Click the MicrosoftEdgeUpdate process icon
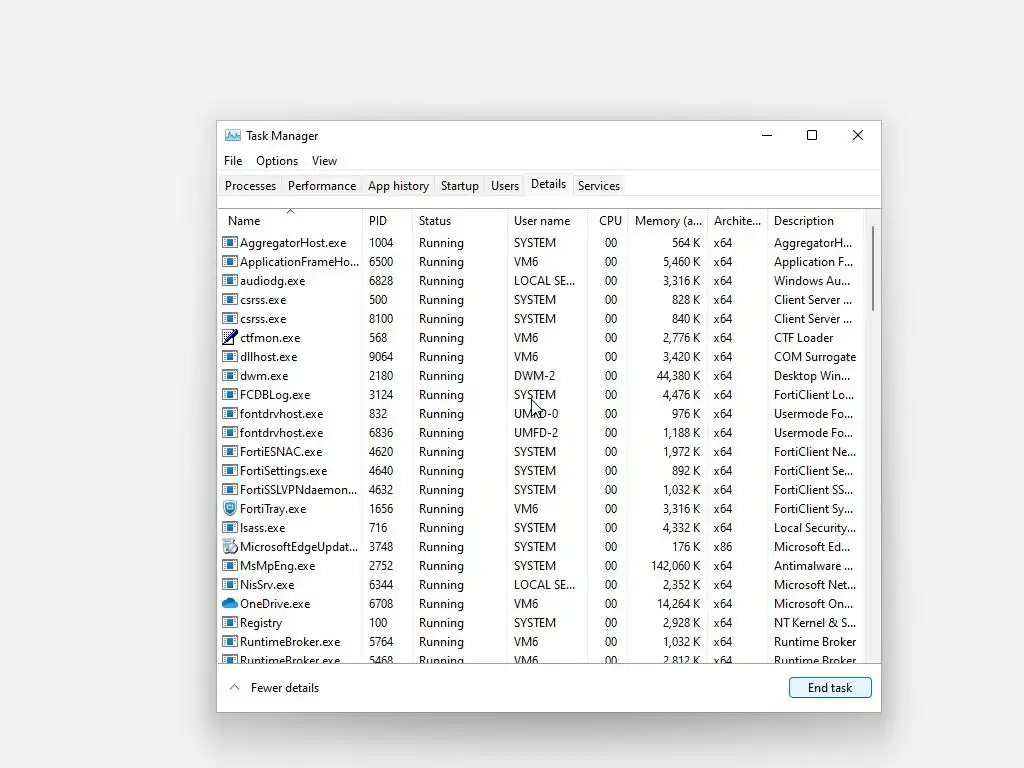The height and width of the screenshot is (768, 1024). 230,546
